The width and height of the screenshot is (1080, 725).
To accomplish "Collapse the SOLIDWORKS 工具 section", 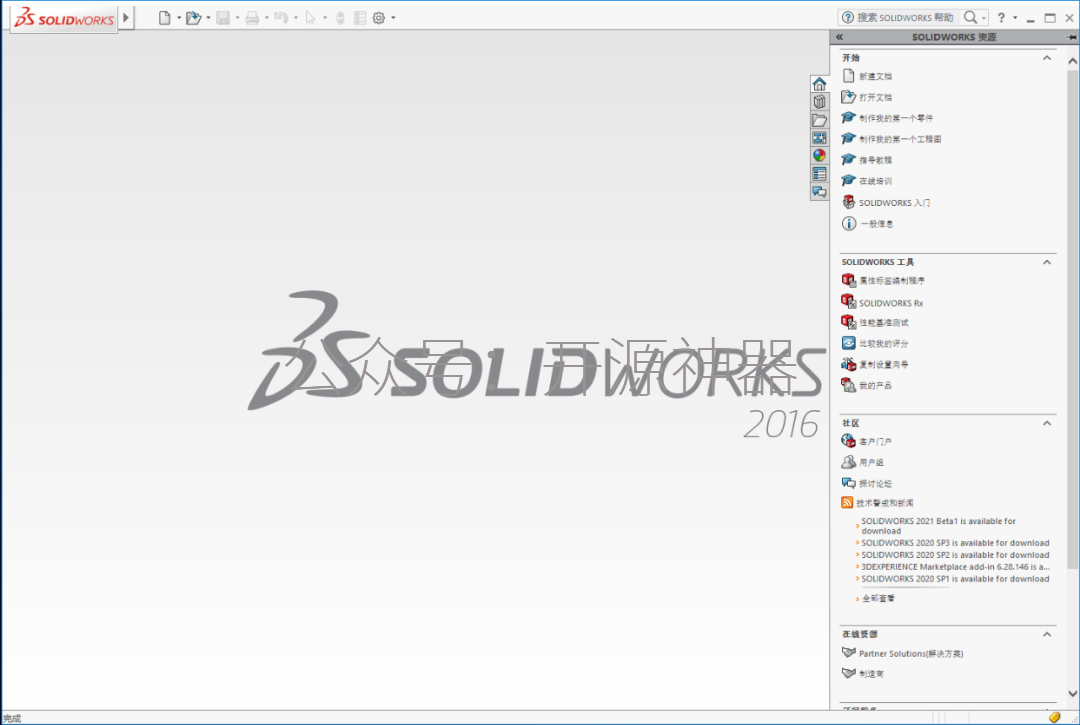I will [1047, 262].
